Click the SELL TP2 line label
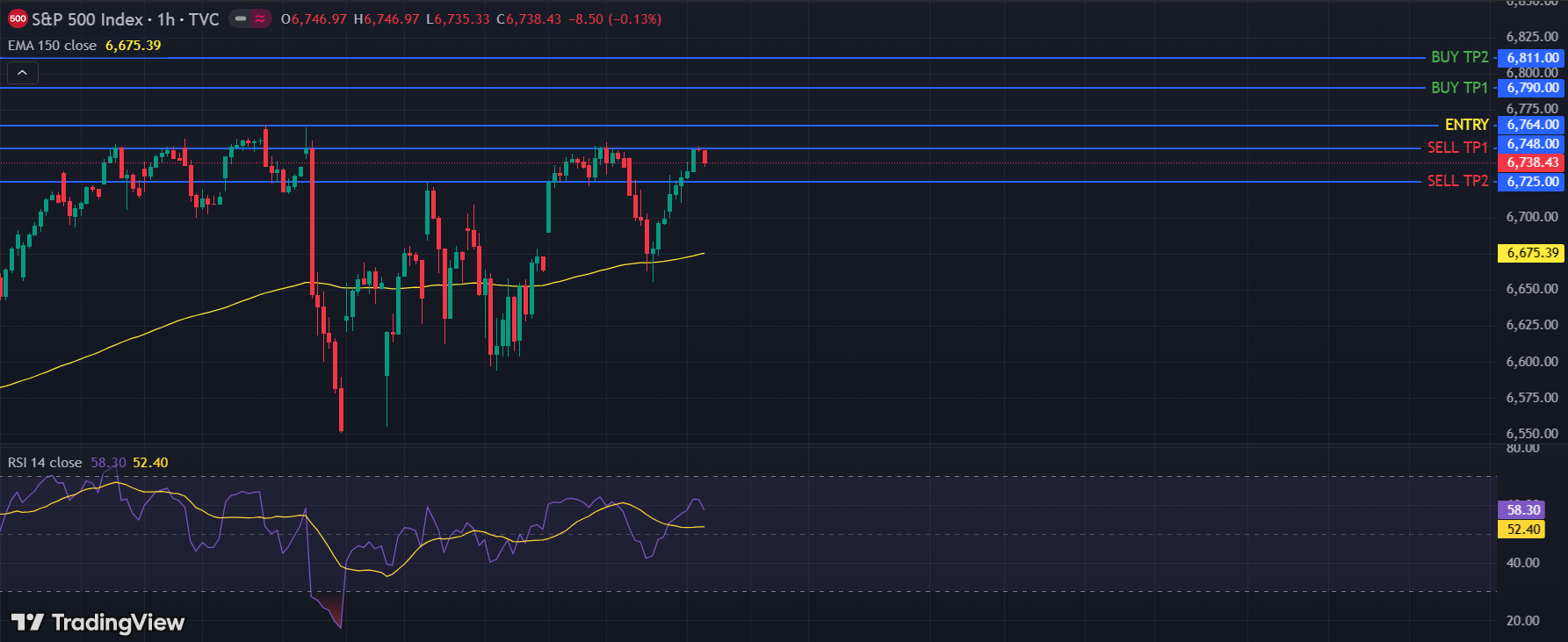The image size is (1568, 642). tap(1457, 181)
